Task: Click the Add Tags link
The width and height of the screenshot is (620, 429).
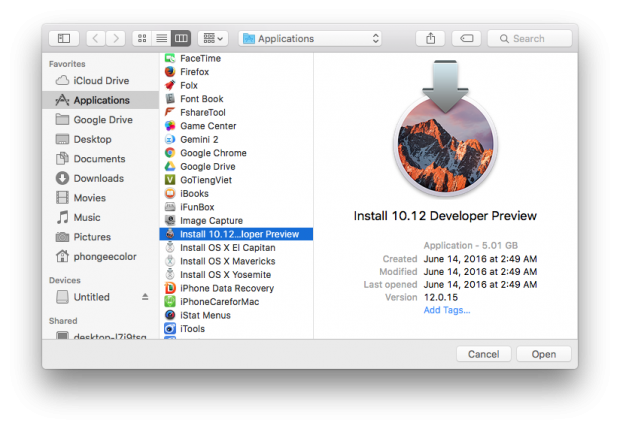Action: click(447, 310)
